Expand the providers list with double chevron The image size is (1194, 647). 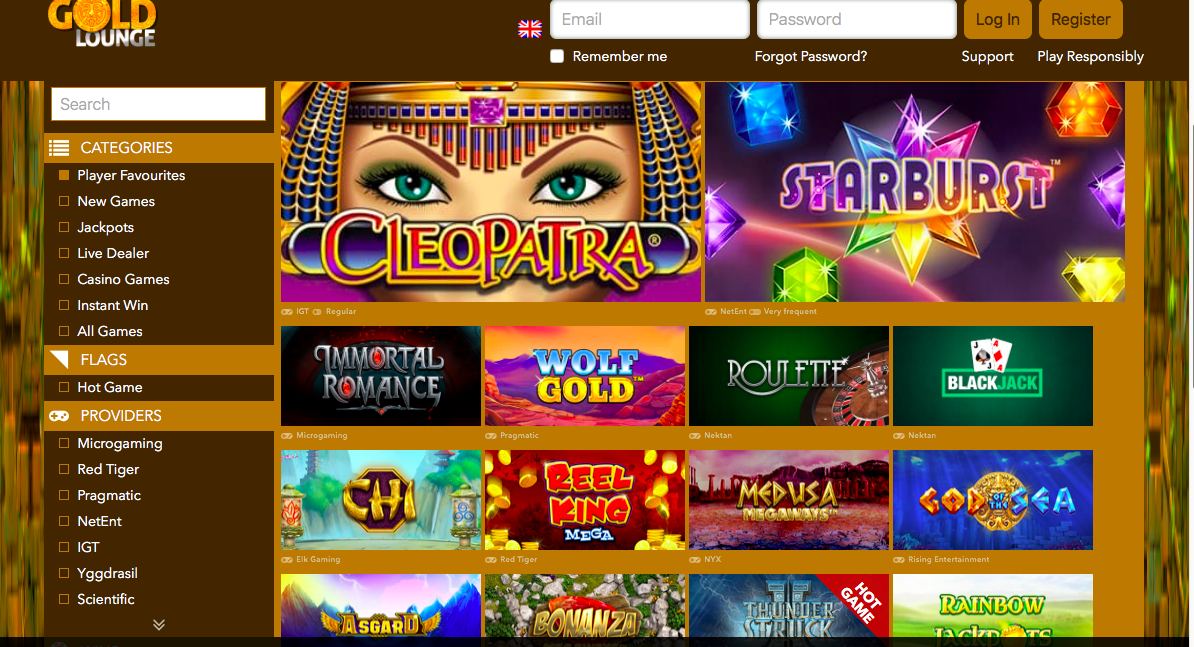[158, 625]
